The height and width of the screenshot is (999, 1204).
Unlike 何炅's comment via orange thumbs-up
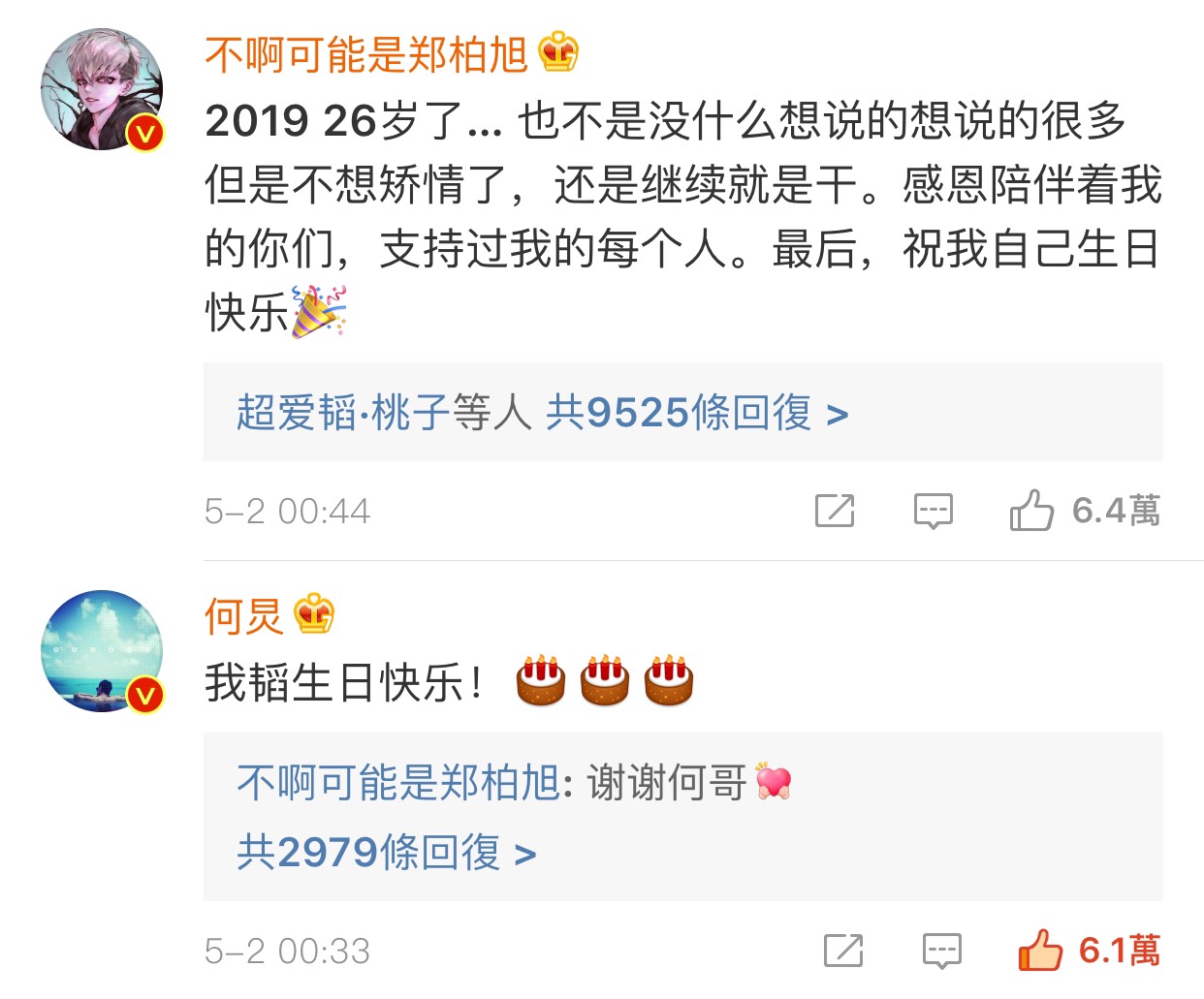[1040, 949]
